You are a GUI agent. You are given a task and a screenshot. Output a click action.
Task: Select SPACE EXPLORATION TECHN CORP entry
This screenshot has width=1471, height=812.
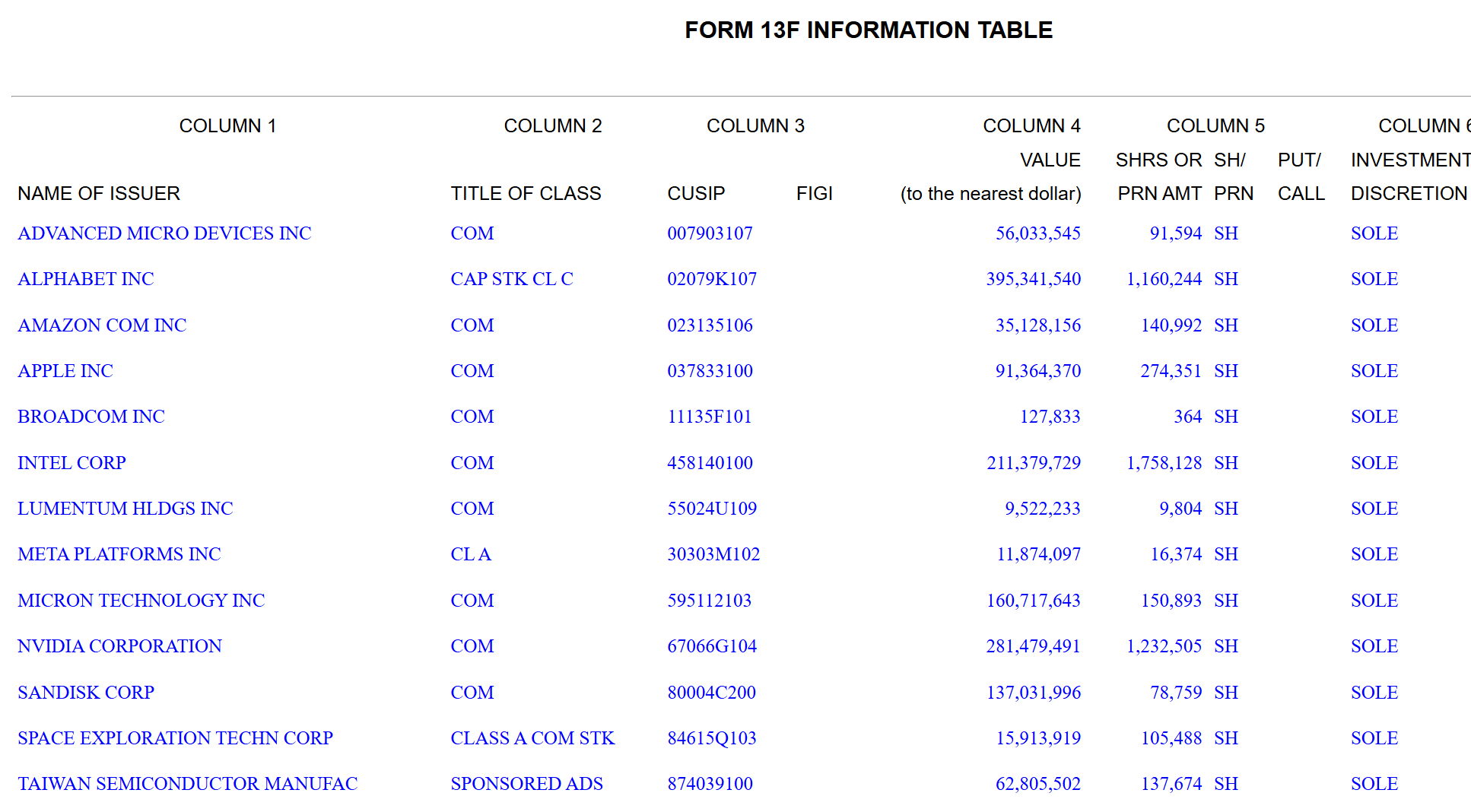click(176, 738)
